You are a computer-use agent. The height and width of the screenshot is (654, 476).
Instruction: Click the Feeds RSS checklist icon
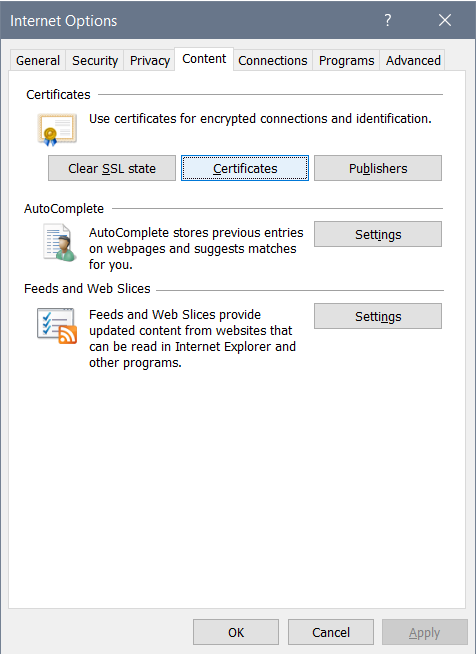click(x=57, y=326)
